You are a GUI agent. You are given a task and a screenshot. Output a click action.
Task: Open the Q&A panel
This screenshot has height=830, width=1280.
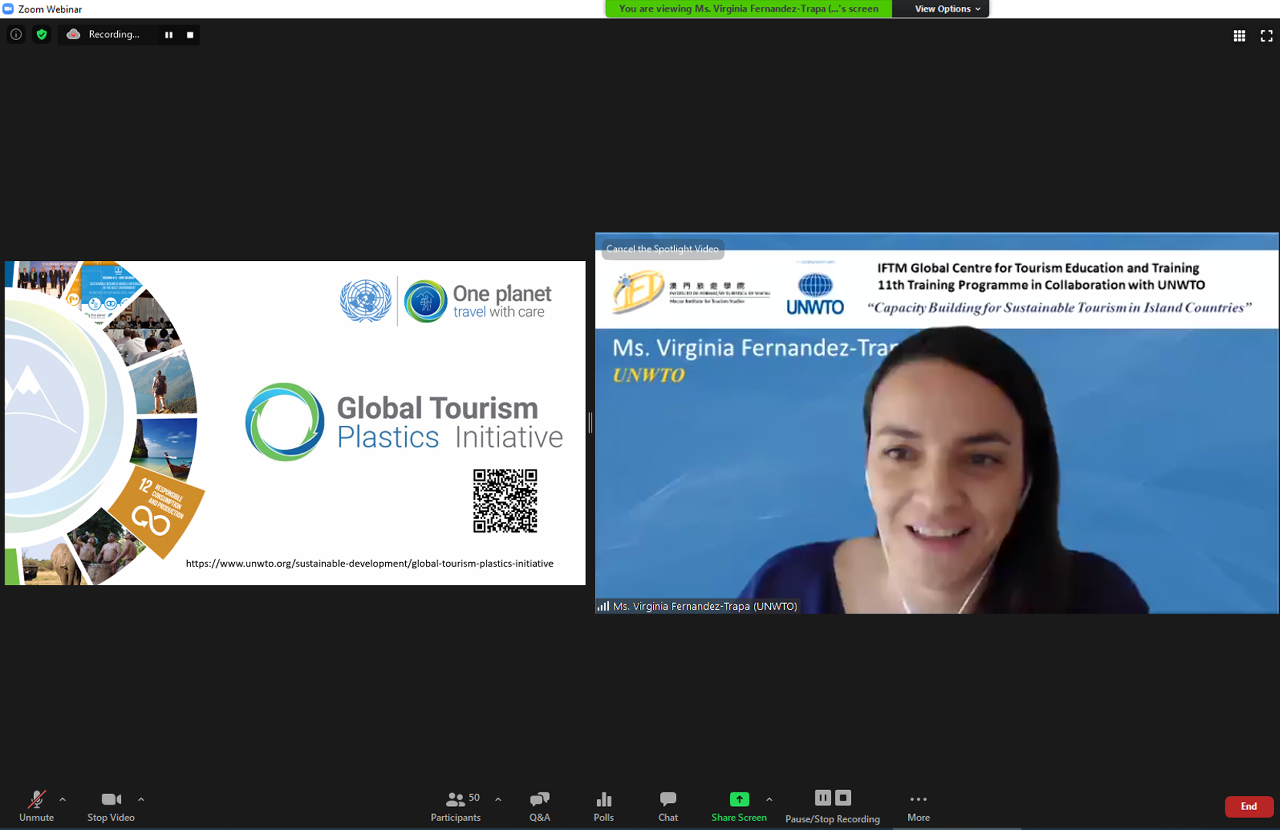(540, 806)
